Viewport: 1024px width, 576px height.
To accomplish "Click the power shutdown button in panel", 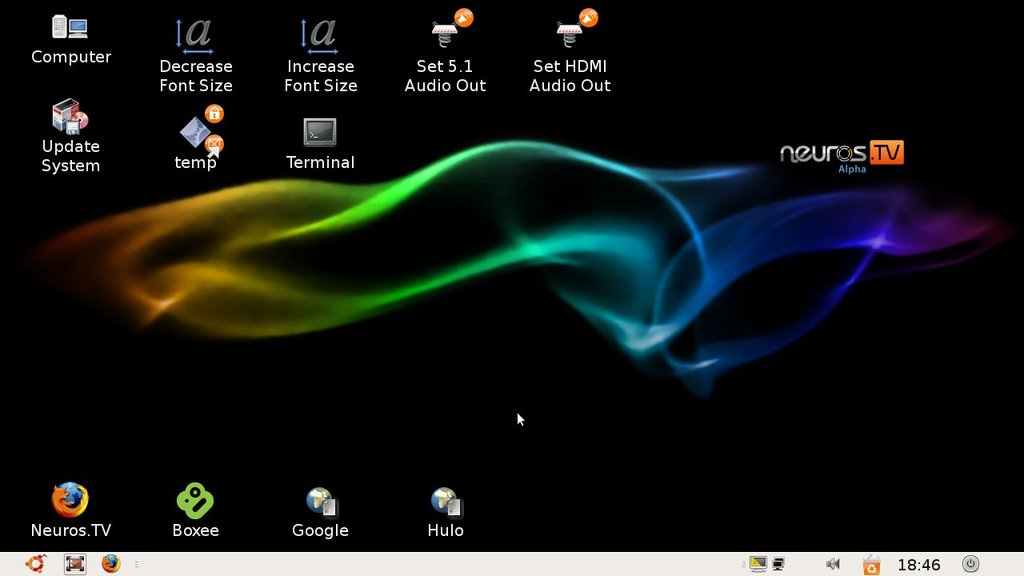I will 970,564.
